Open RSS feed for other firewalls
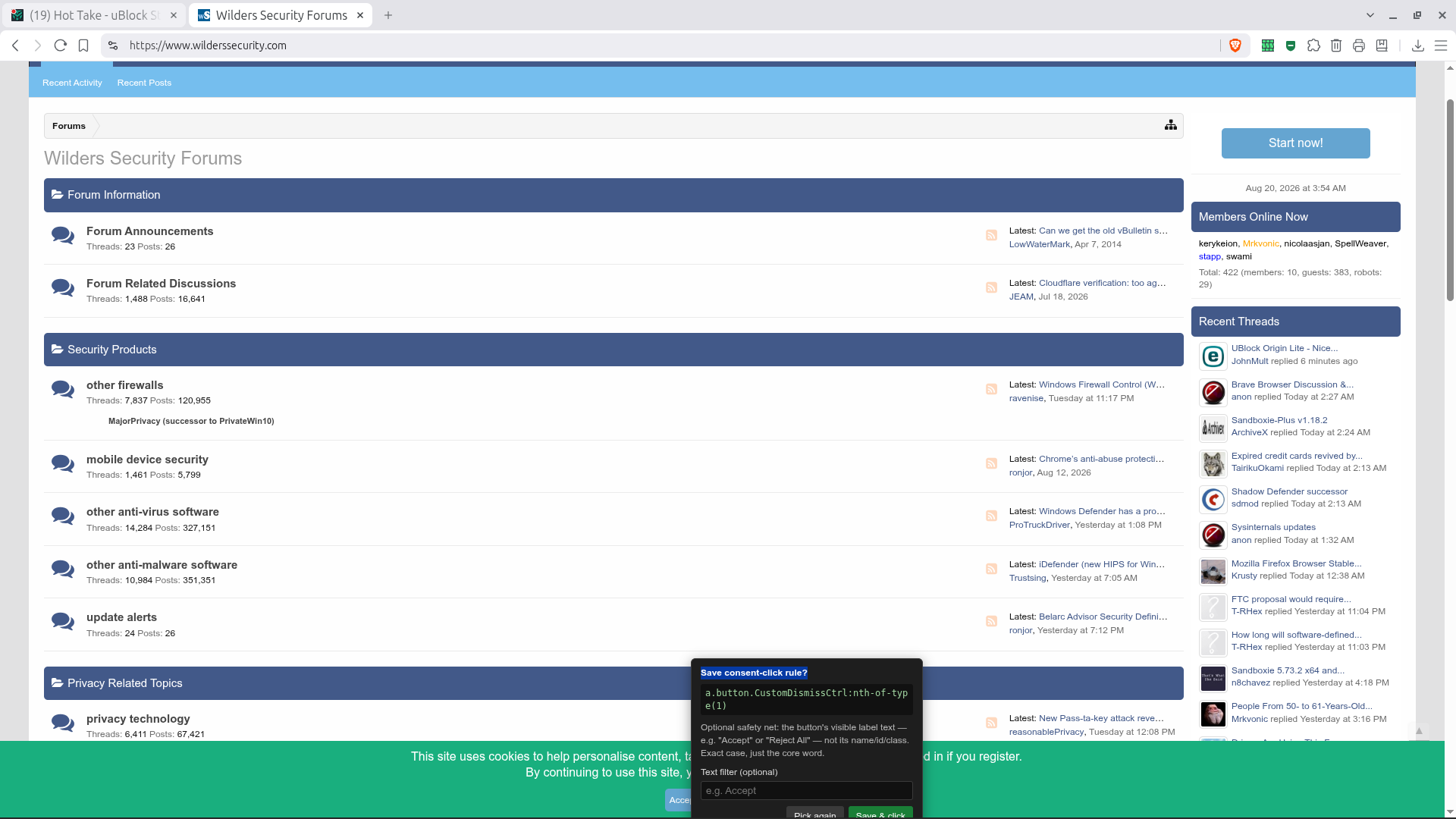Image resolution: width=1456 pixels, height=819 pixels. [991, 389]
